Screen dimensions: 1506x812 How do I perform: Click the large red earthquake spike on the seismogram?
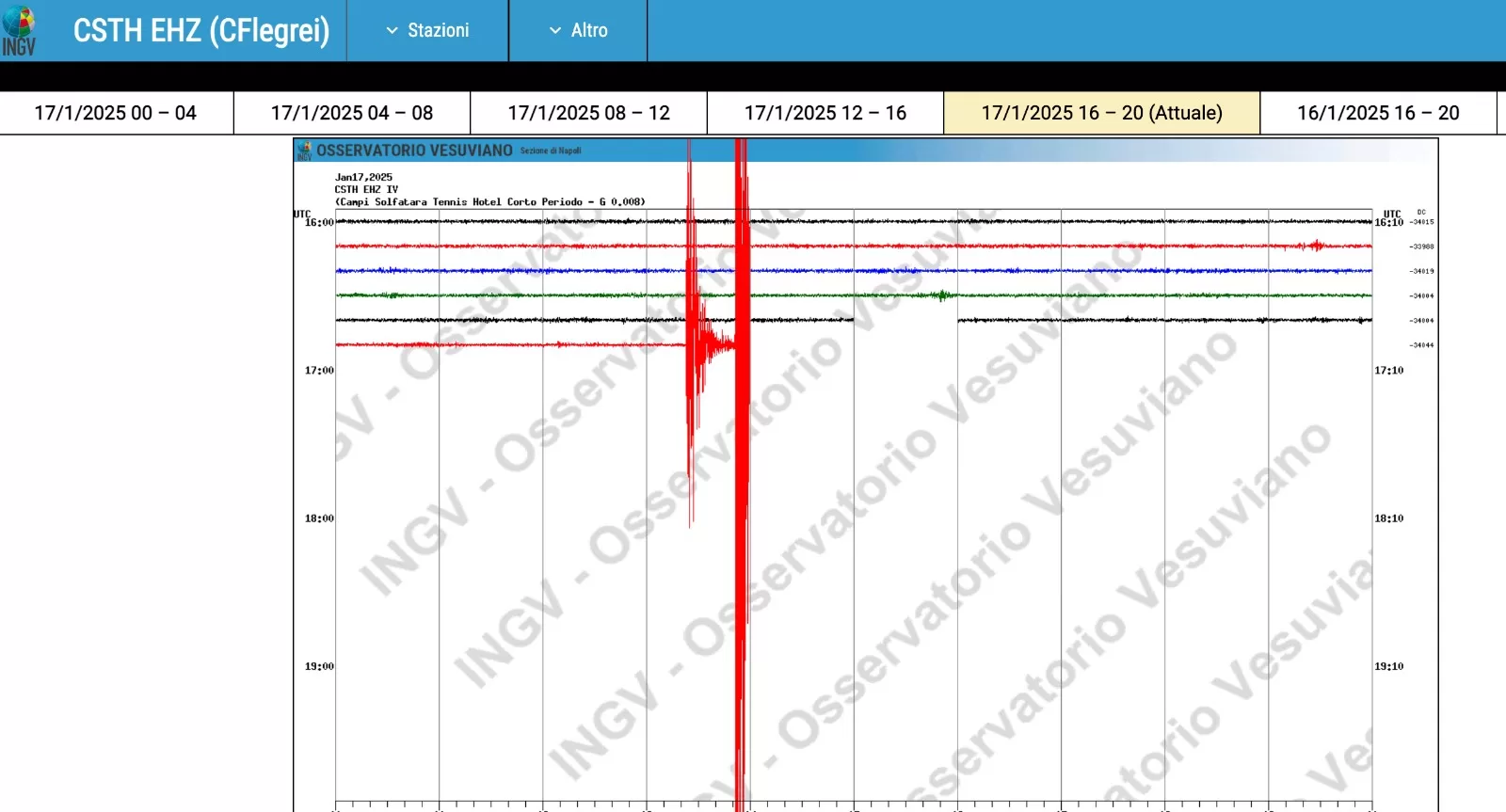(x=741, y=470)
